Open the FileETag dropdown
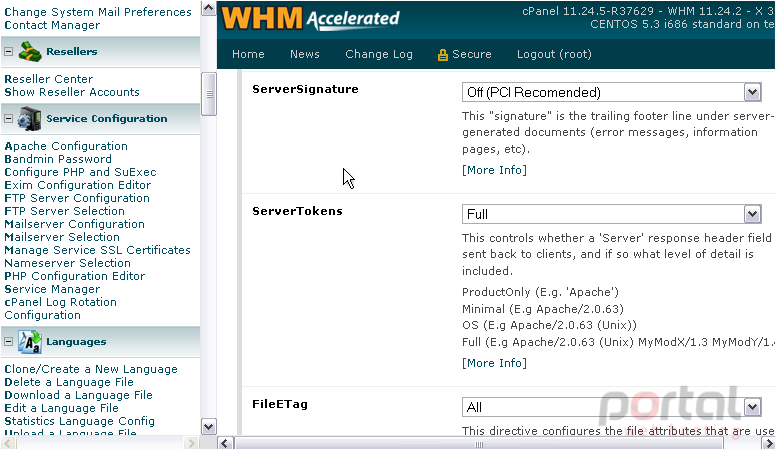 pyautogui.click(x=612, y=407)
